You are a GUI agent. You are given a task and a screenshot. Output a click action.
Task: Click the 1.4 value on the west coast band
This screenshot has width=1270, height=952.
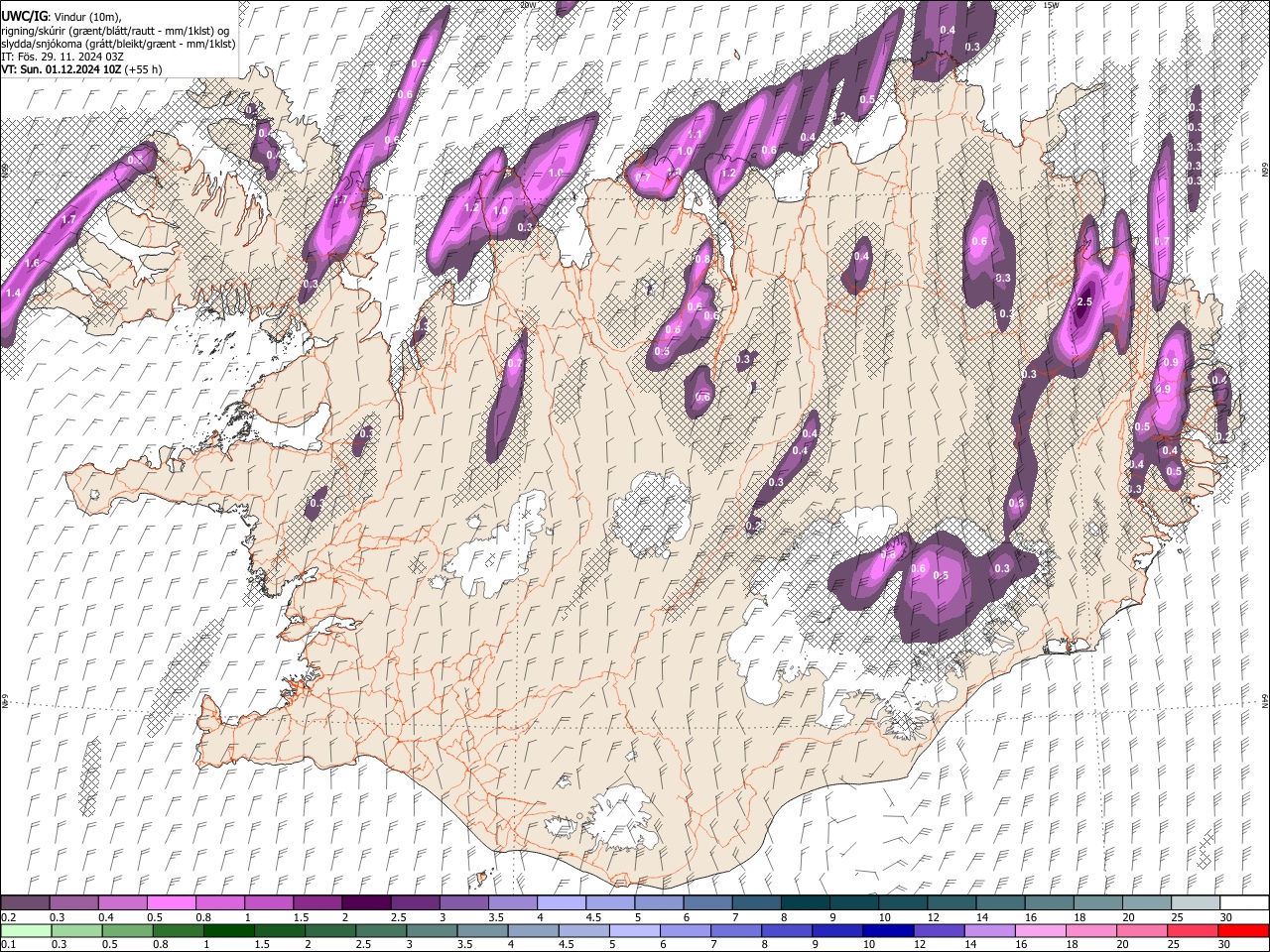click(13, 294)
